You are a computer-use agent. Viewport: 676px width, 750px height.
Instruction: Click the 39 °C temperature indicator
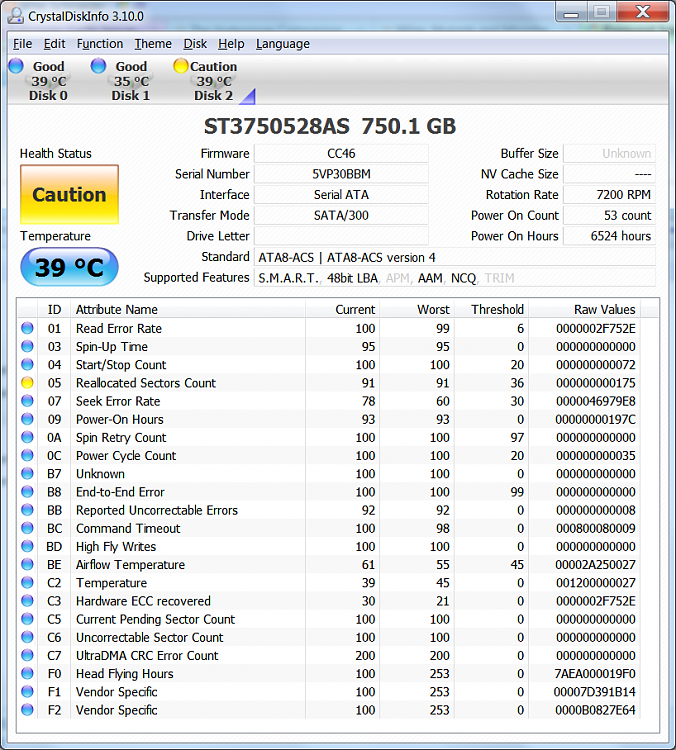point(69,267)
